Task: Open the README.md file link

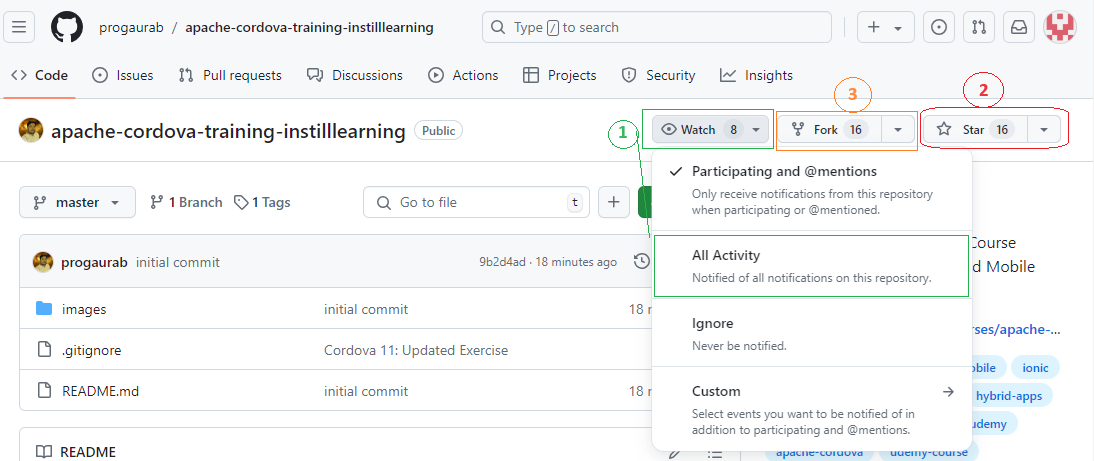Action: [x=100, y=391]
